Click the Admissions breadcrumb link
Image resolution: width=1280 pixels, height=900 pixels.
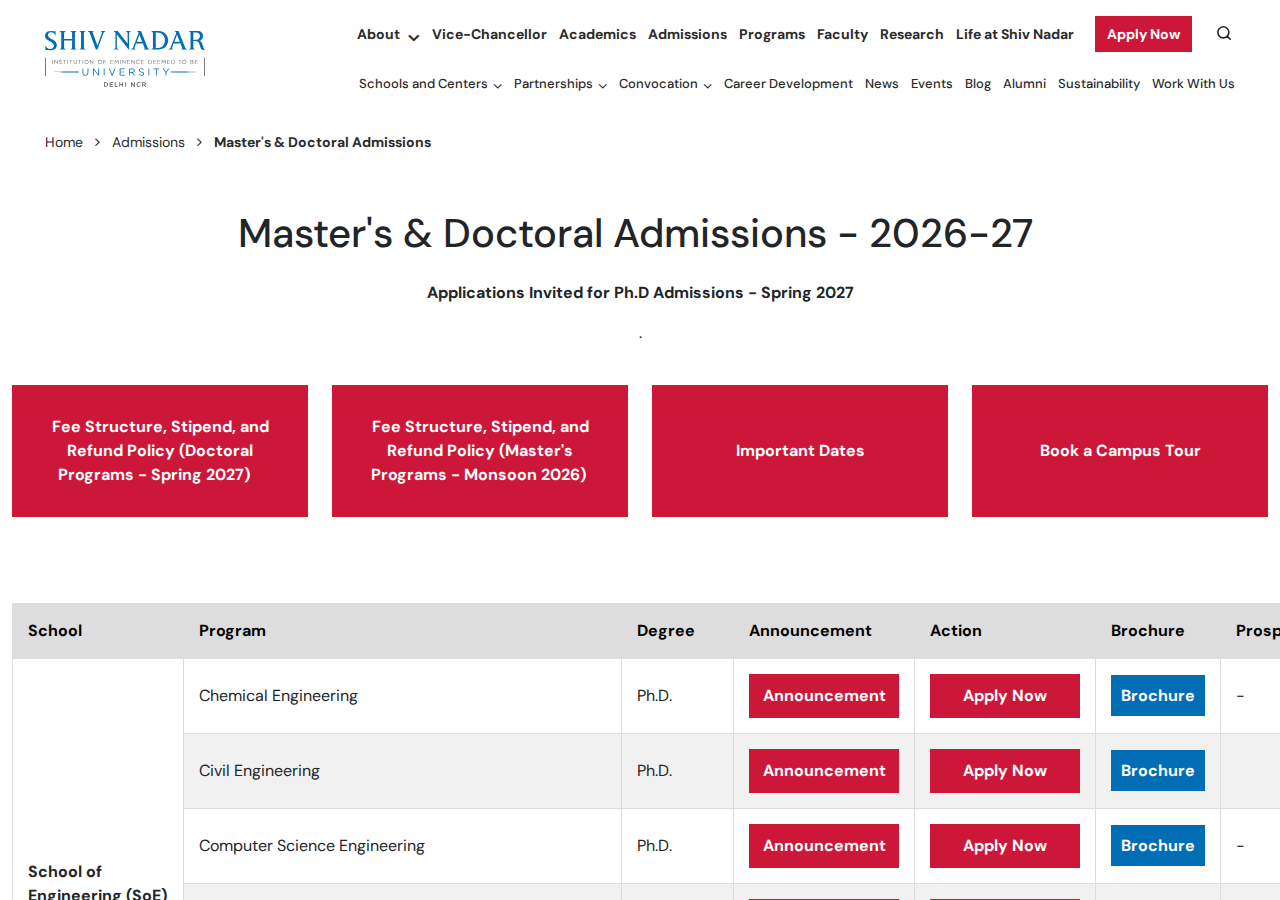click(148, 142)
